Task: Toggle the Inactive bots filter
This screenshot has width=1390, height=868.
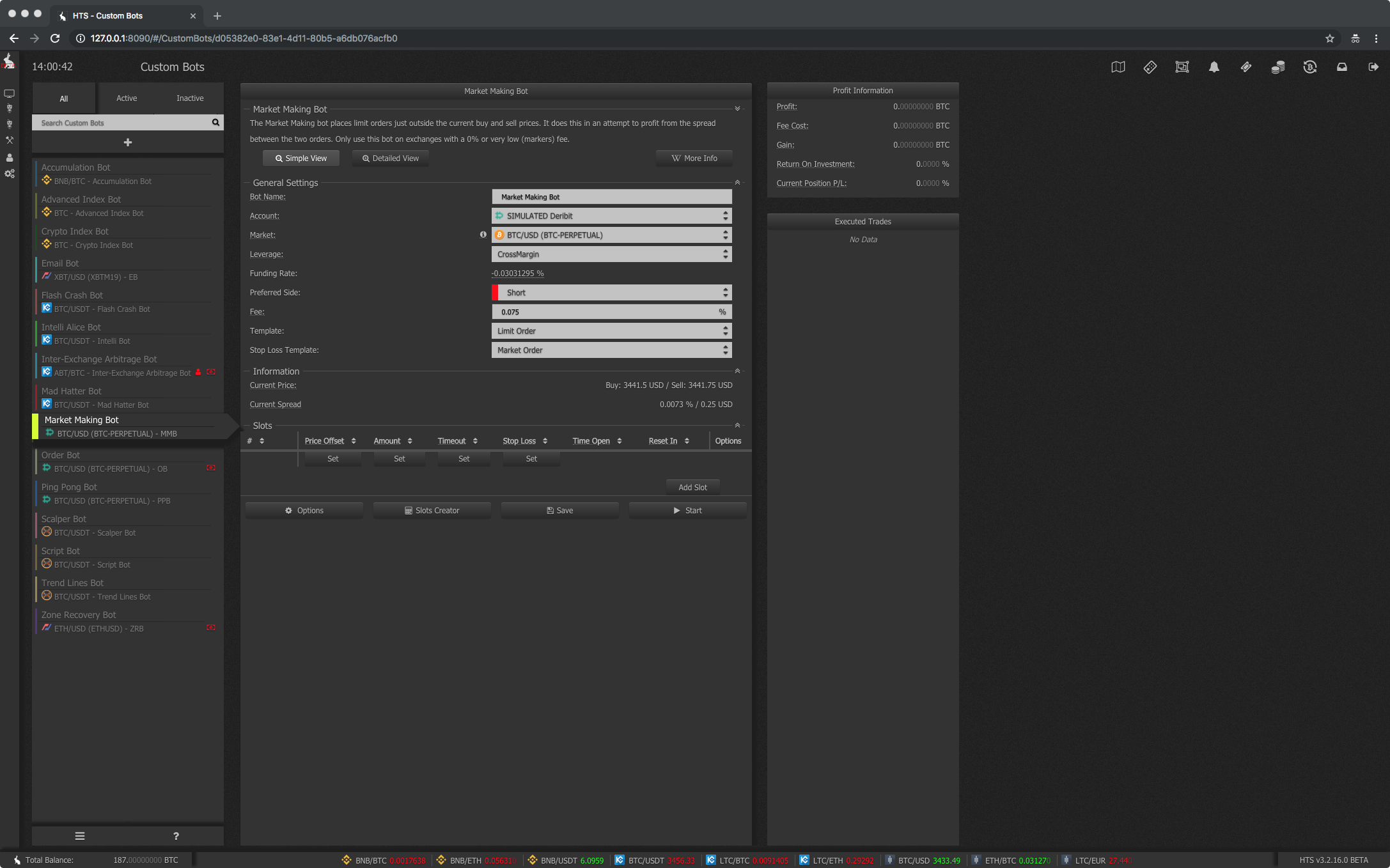Action: click(x=190, y=98)
